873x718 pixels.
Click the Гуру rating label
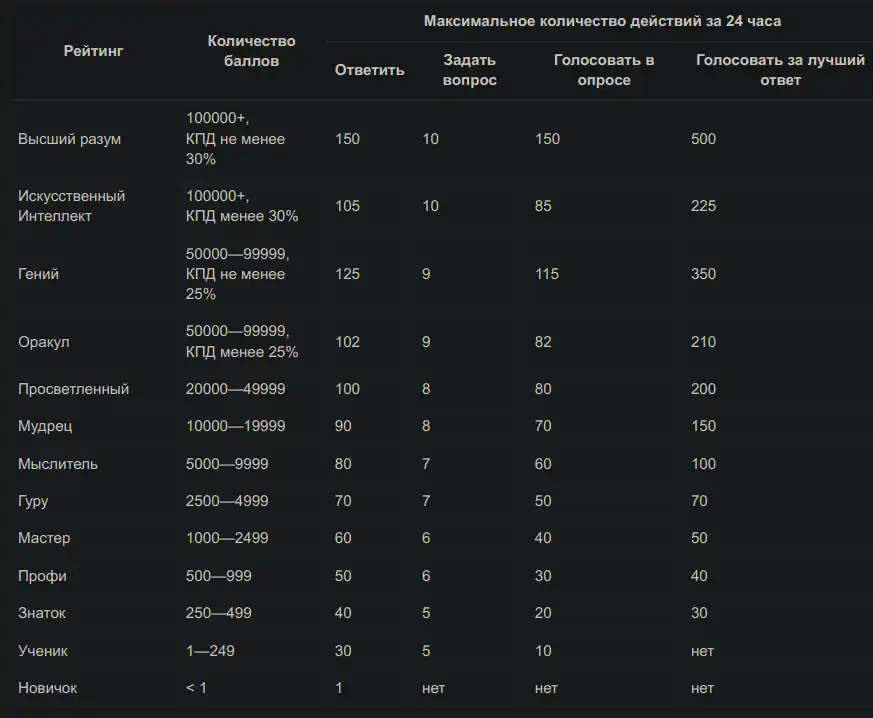click(33, 501)
